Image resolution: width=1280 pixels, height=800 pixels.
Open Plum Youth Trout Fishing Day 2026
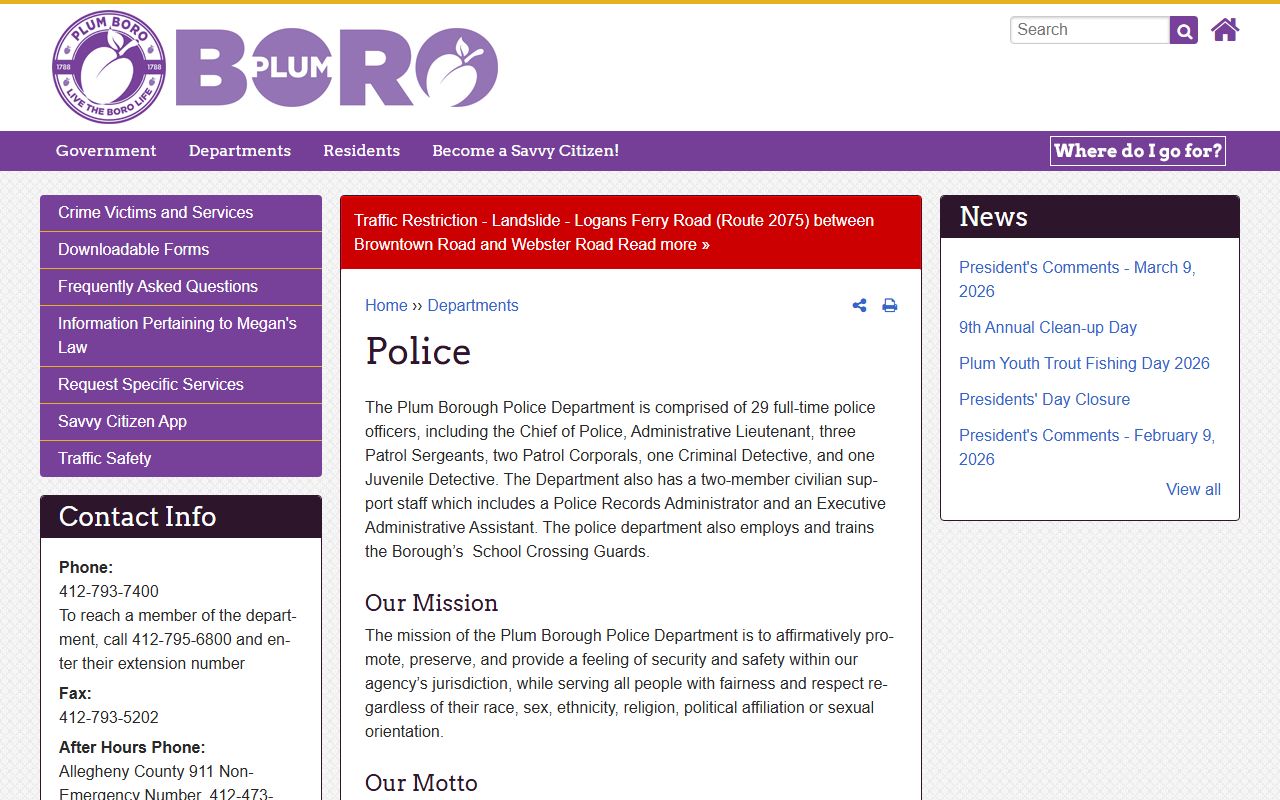(x=1084, y=363)
